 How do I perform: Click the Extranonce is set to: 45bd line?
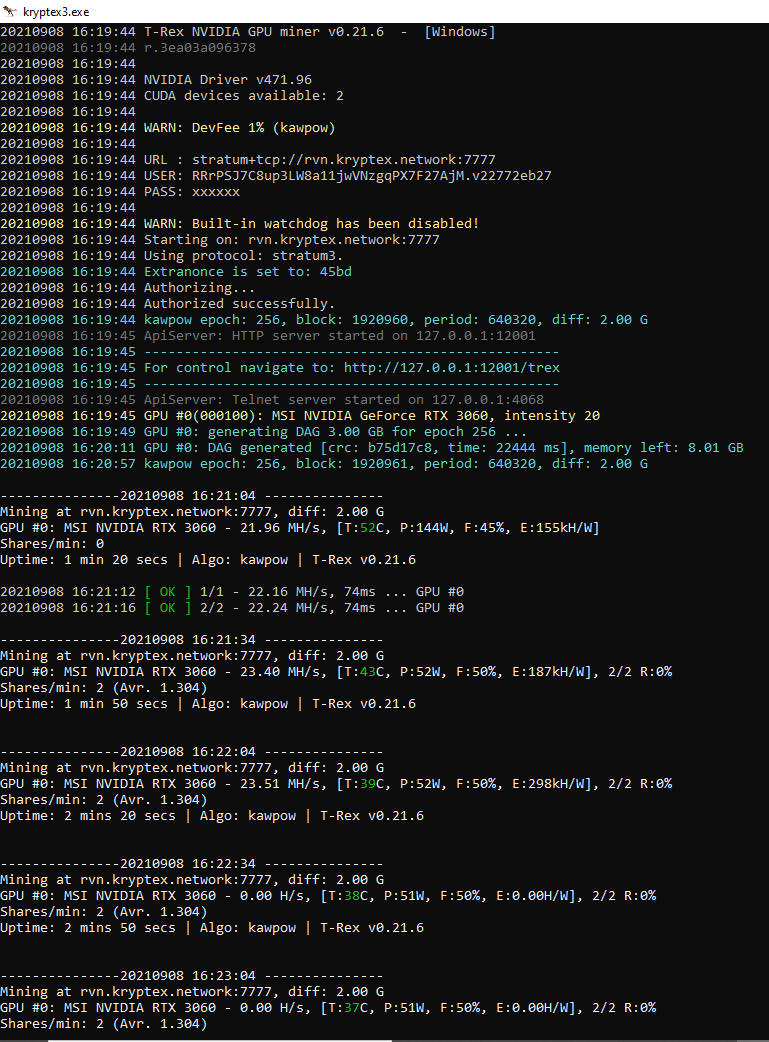[x=175, y=271]
